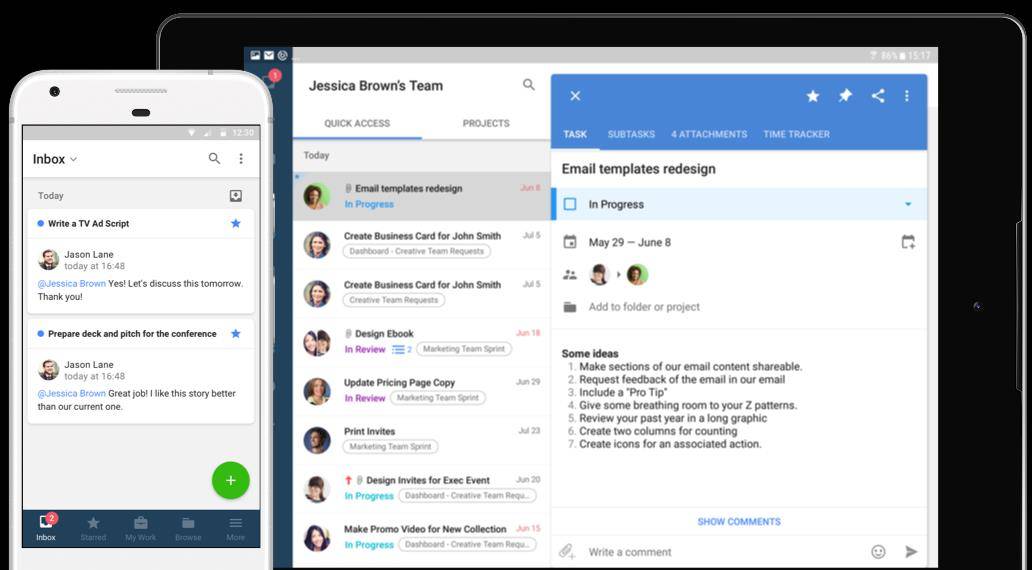Image resolution: width=1032 pixels, height=570 pixels.
Task: Click the mail icon in tablet status bar
Action: click(x=269, y=55)
